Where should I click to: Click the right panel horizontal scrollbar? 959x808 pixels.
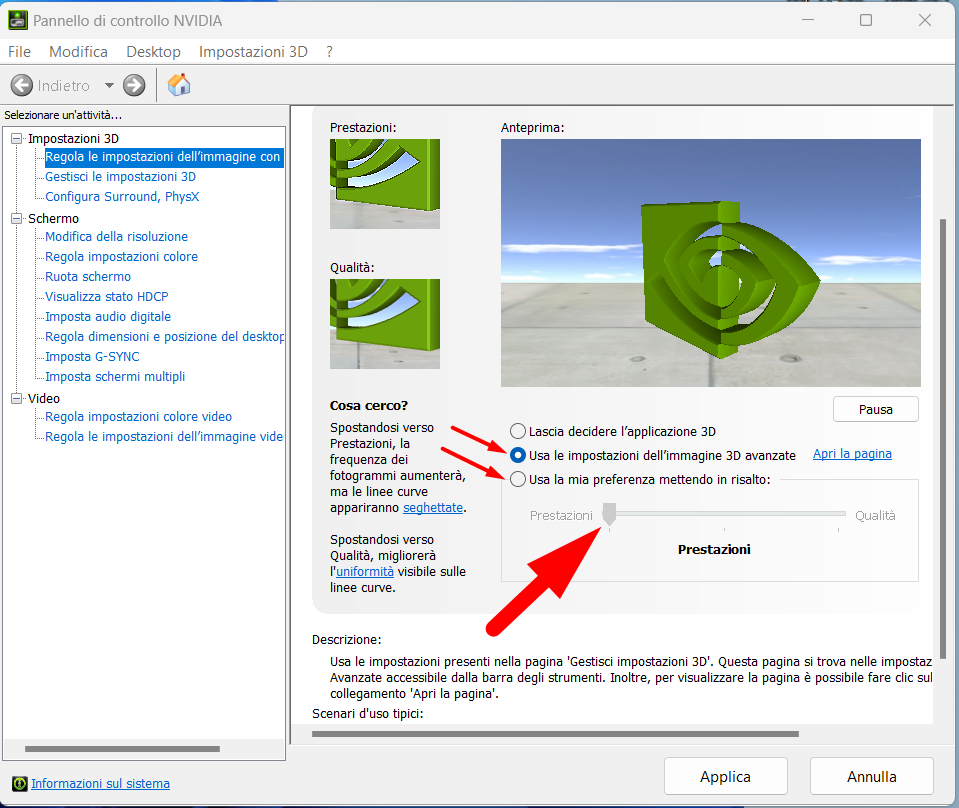click(555, 733)
